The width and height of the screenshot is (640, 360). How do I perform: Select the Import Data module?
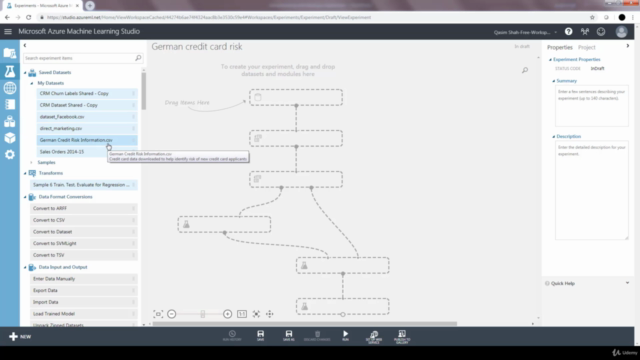[84, 302]
